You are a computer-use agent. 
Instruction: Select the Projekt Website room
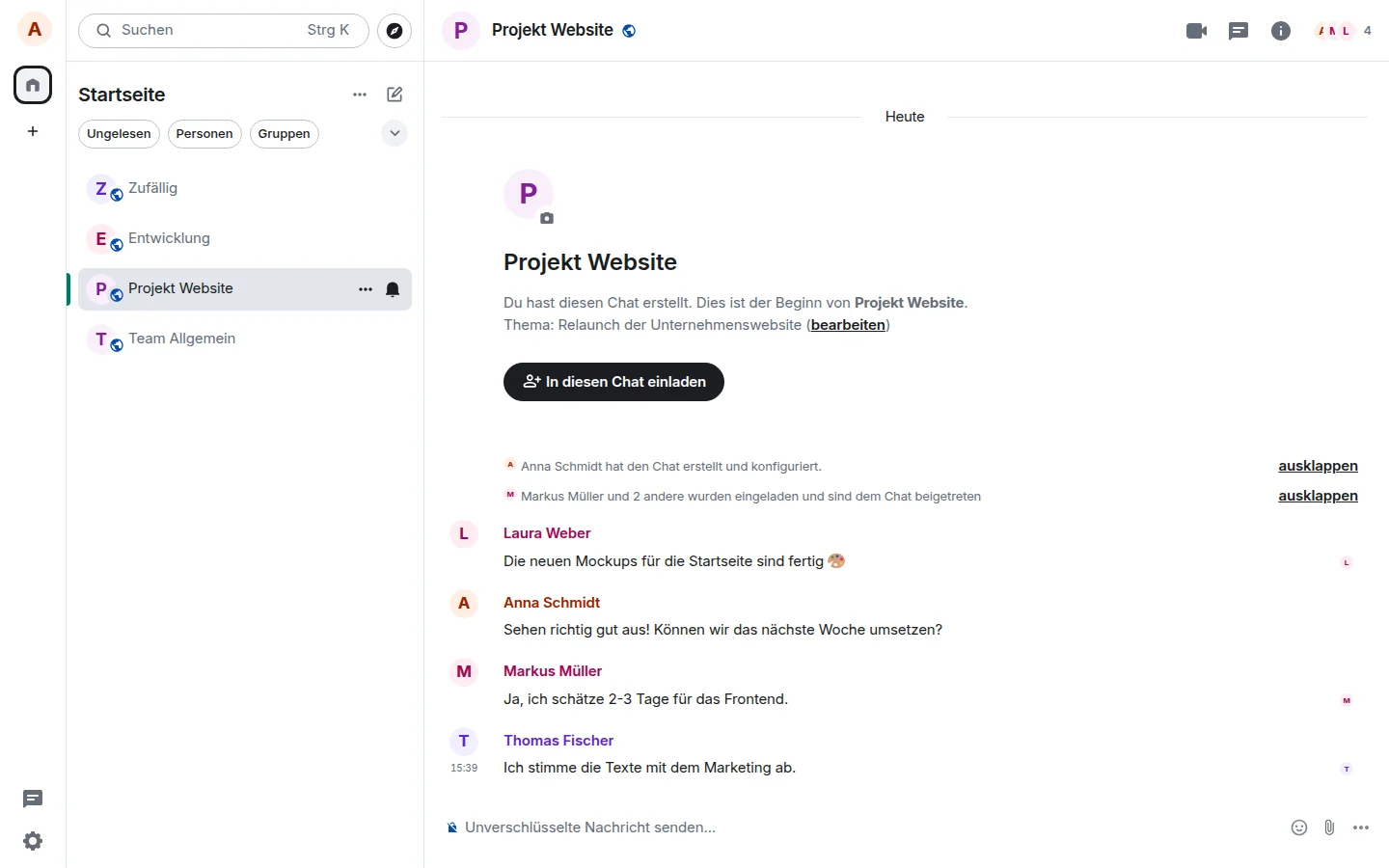(x=245, y=289)
